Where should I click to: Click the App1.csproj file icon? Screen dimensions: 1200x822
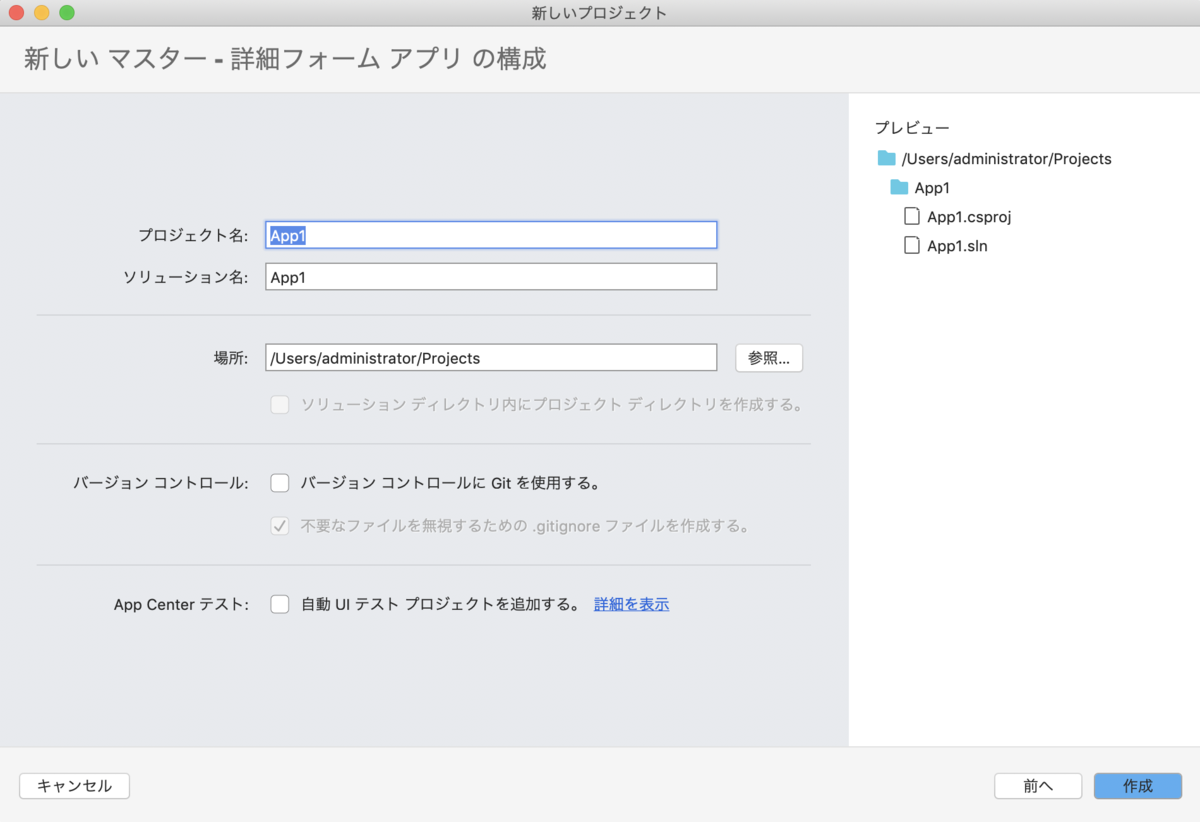pos(911,216)
